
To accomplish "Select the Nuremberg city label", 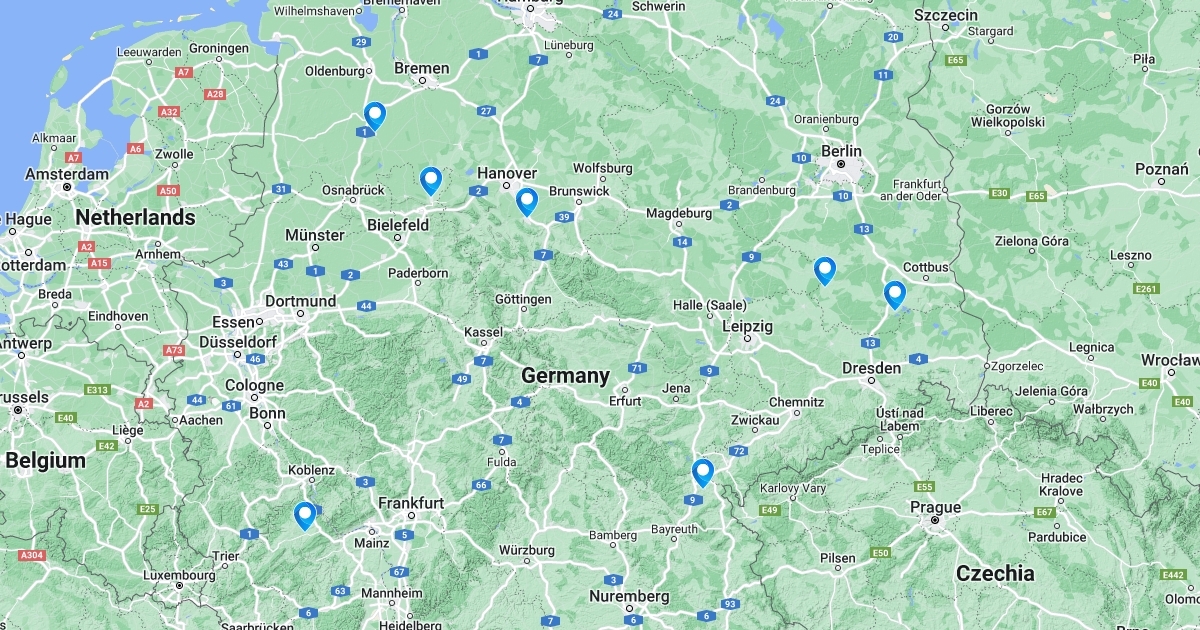I will coord(629,596).
